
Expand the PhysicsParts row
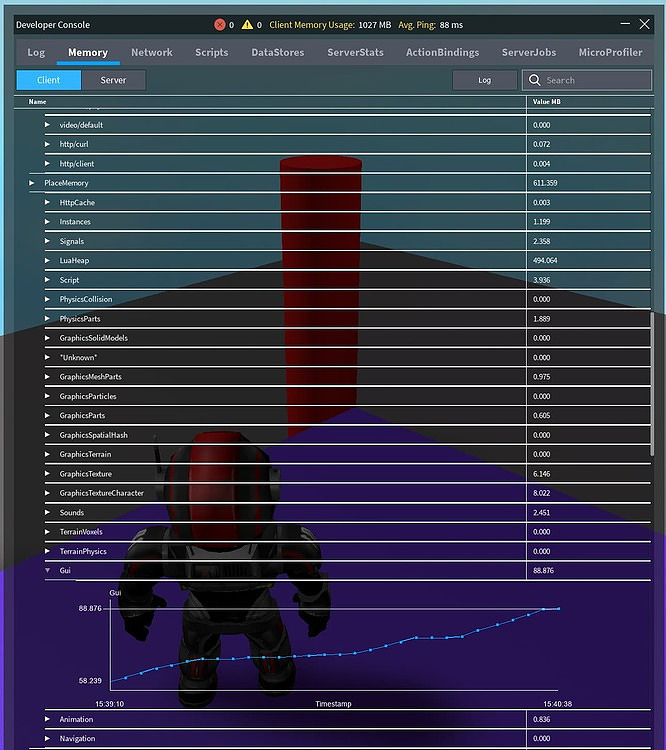point(47,319)
